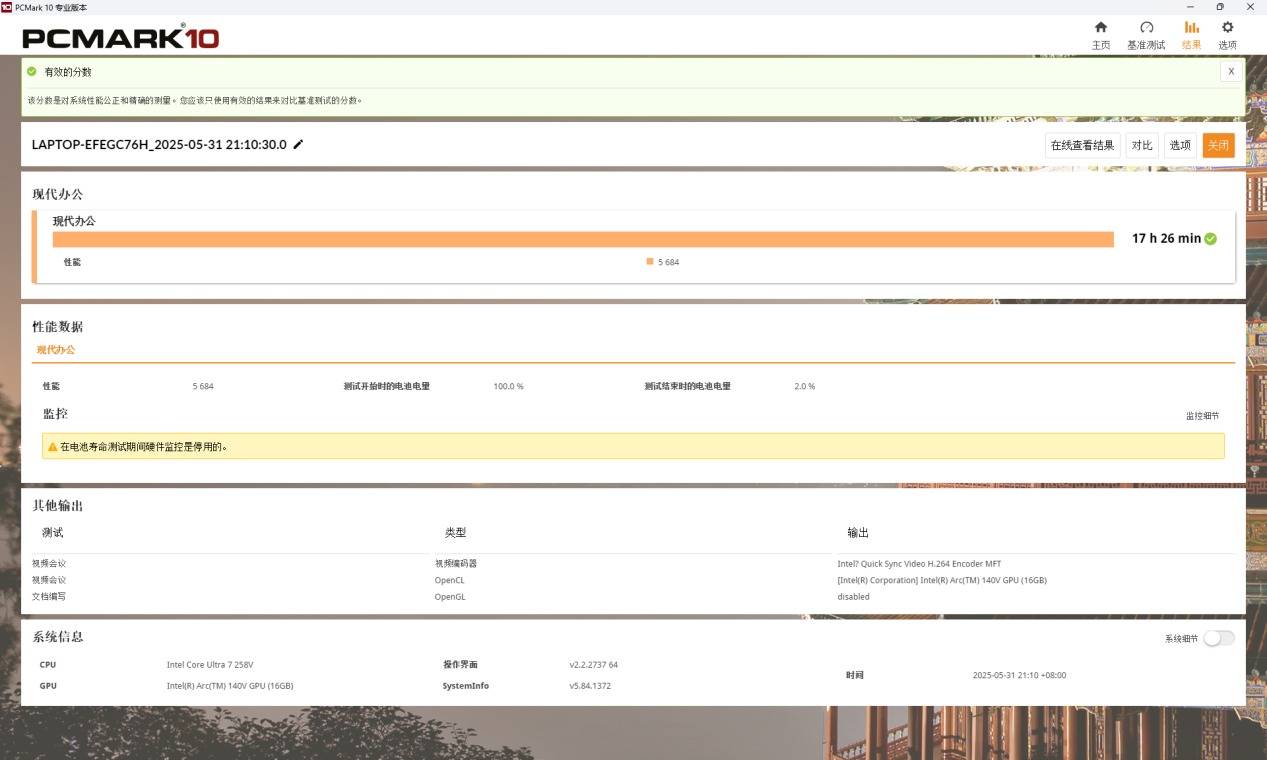
Task: Click the SystemInfo version v5.84.1372
Action: coord(590,686)
